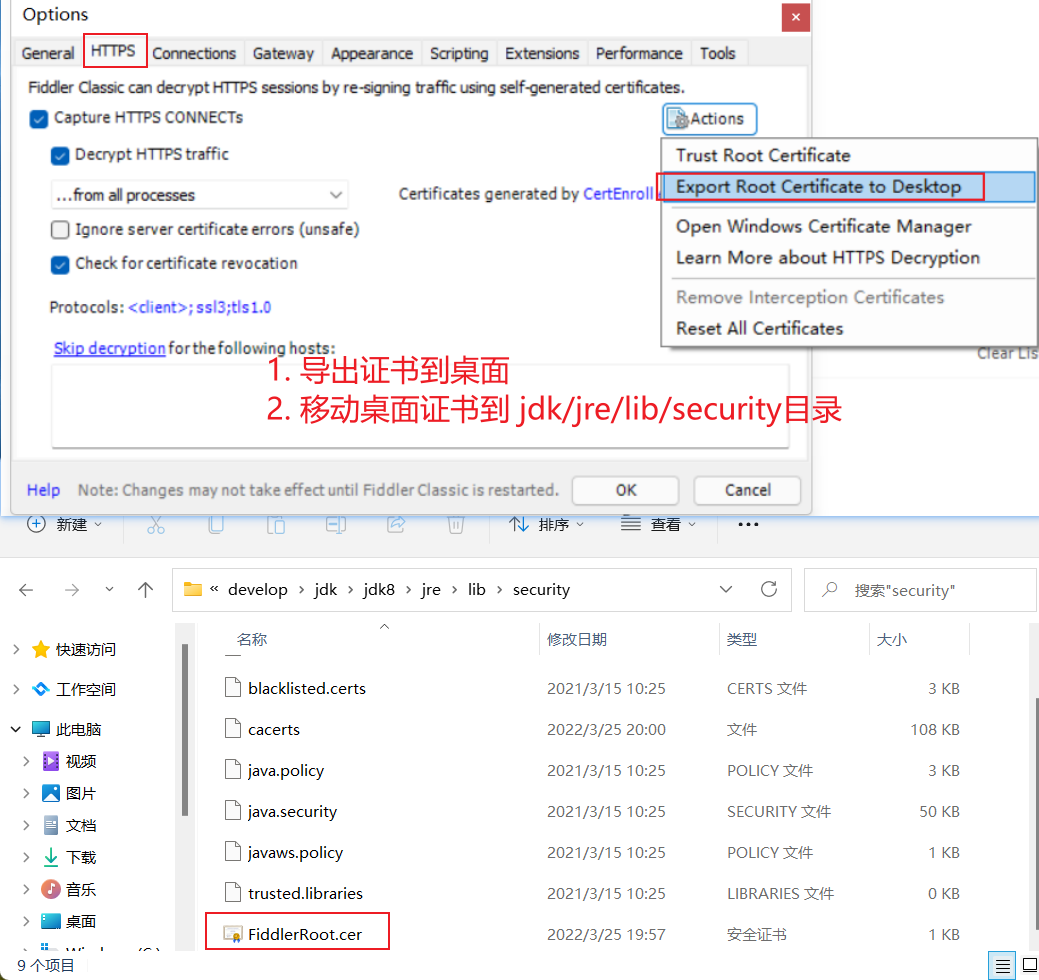Viewport: 1039px width, 980px height.
Task: Click the Share icon in Explorer toolbar
Action: [396, 525]
